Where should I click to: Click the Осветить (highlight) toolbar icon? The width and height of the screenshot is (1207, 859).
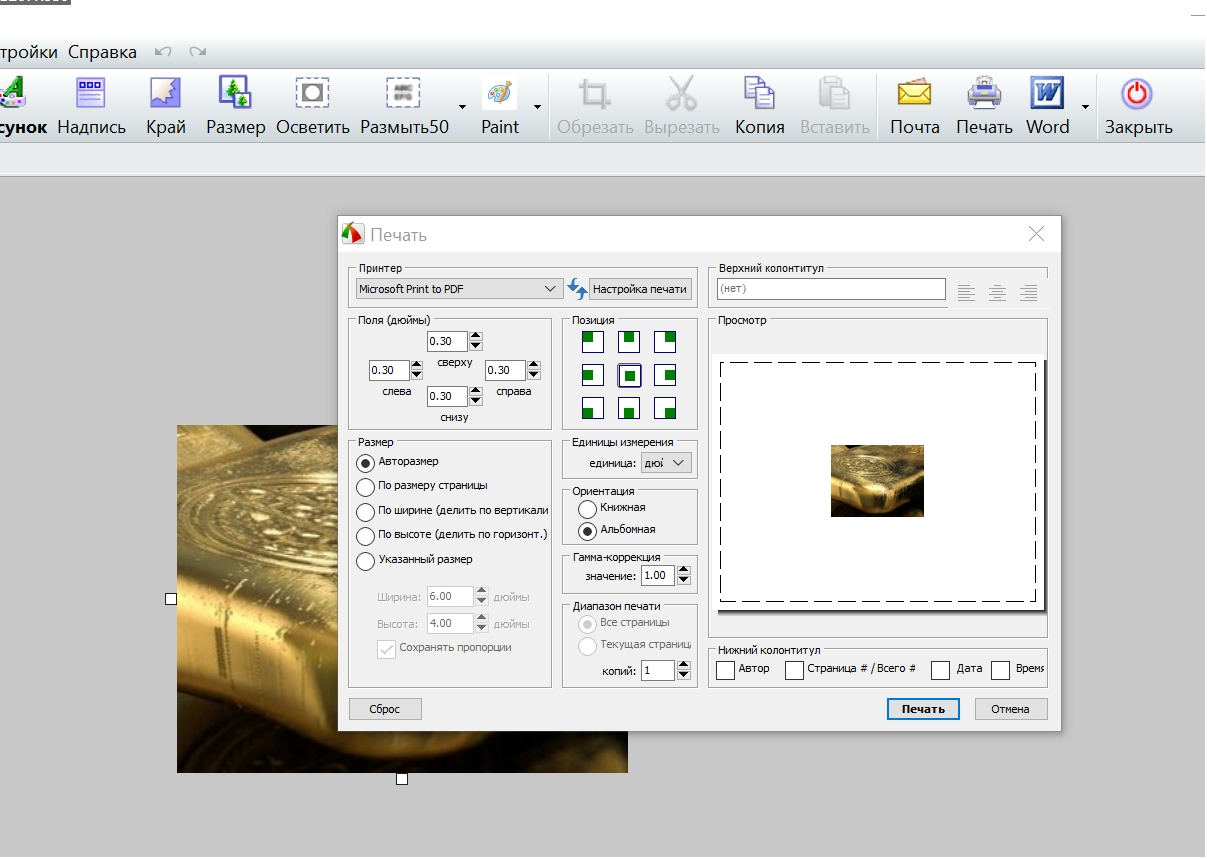click(x=312, y=94)
